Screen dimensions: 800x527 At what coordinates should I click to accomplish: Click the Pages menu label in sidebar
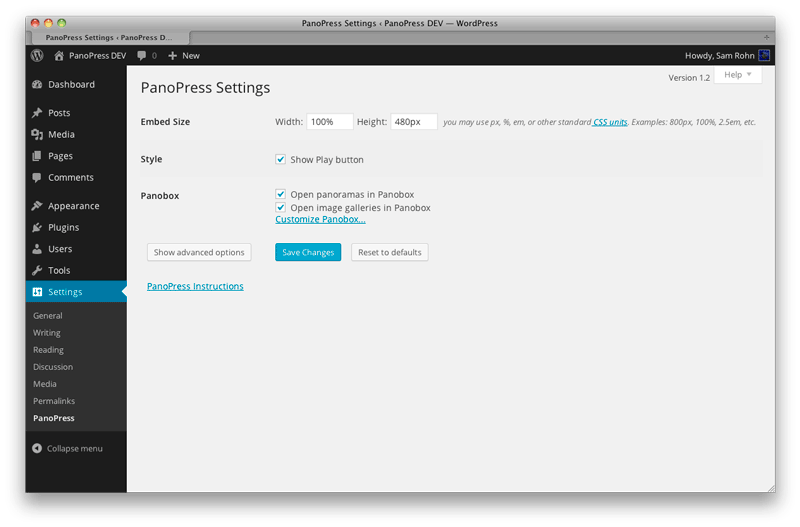[x=60, y=156]
